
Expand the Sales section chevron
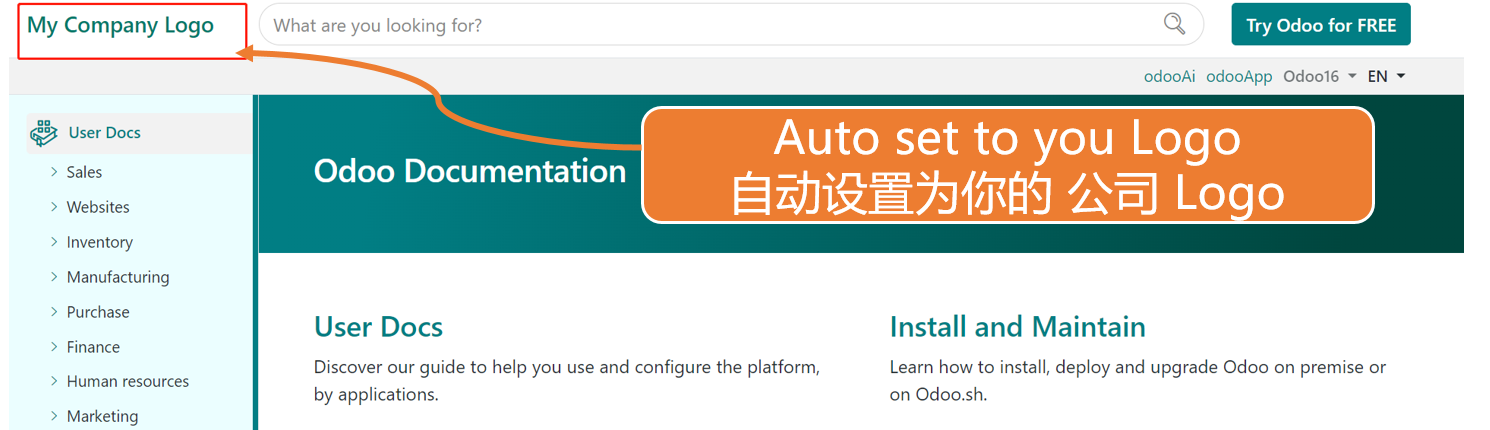(54, 172)
